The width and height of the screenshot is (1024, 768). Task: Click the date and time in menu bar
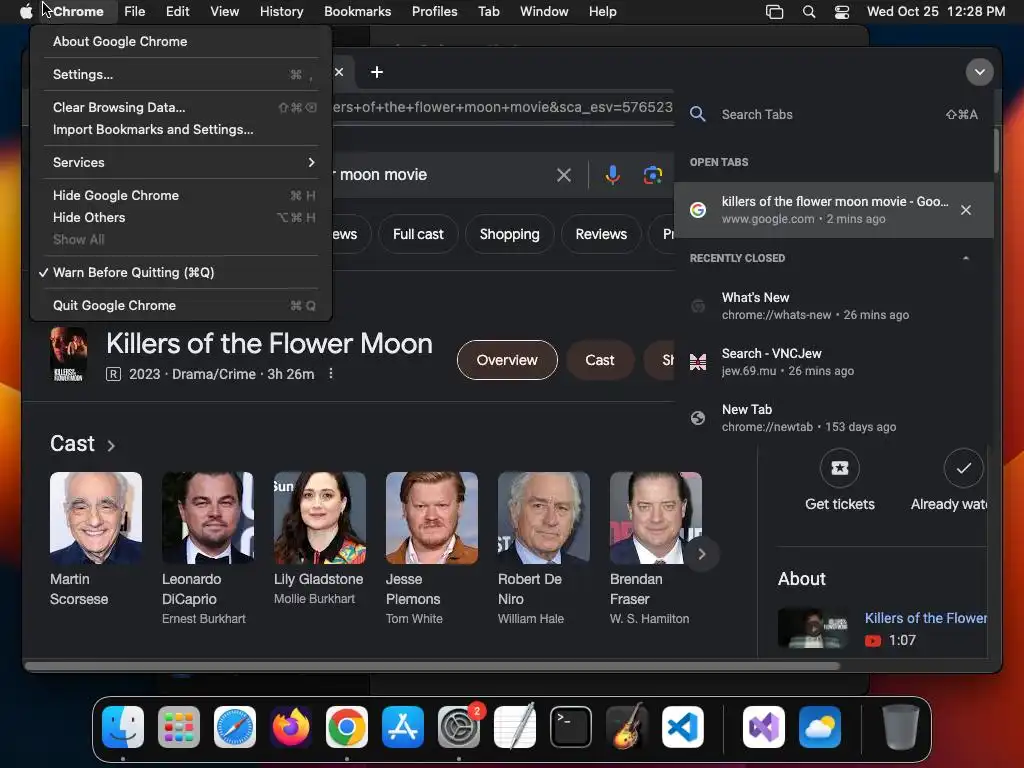pos(936,11)
